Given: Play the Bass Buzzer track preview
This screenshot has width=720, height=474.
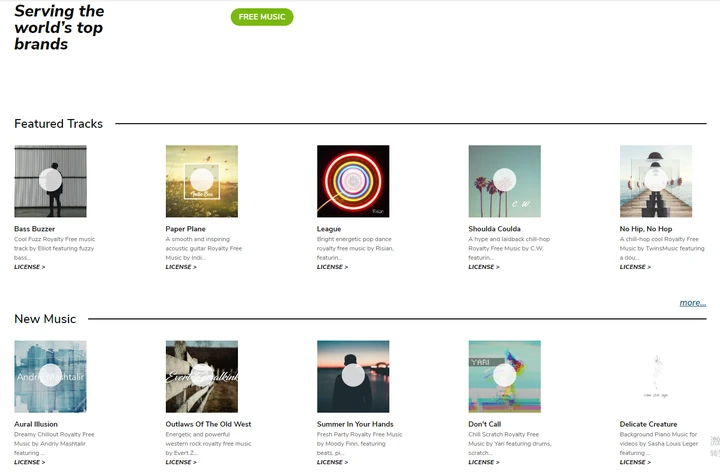Looking at the screenshot, I should [x=51, y=180].
